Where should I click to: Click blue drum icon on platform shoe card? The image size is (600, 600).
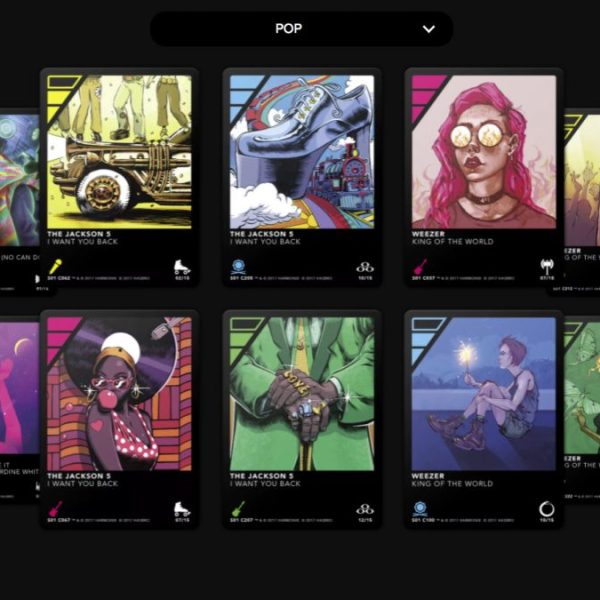point(238,267)
